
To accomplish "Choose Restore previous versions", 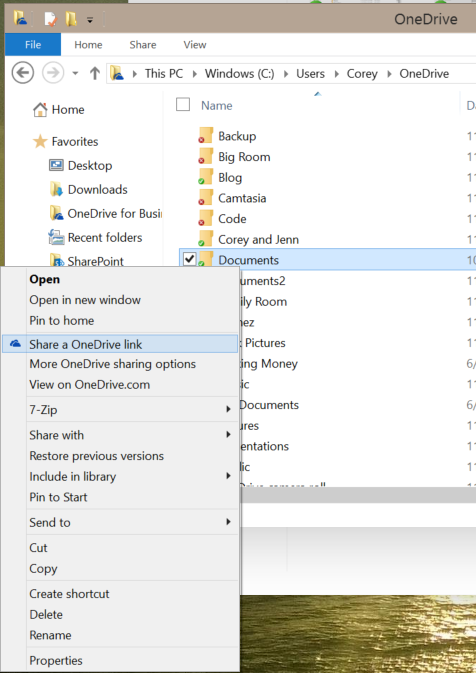I will [97, 456].
